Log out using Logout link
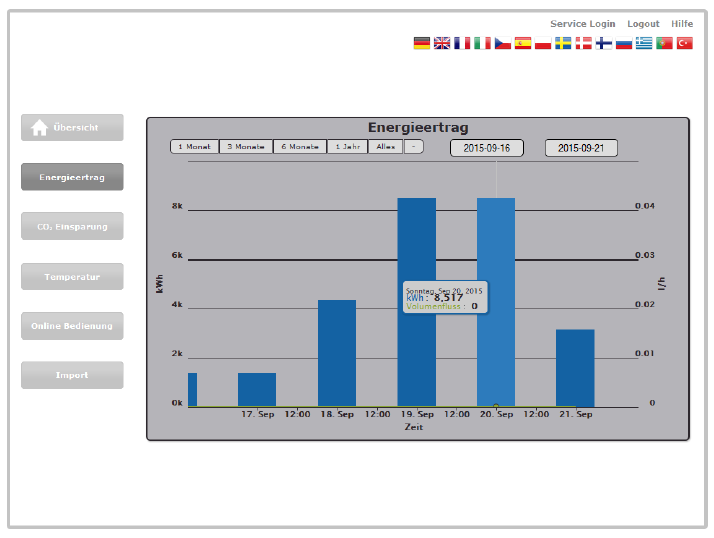714x538 pixels. [x=643, y=24]
